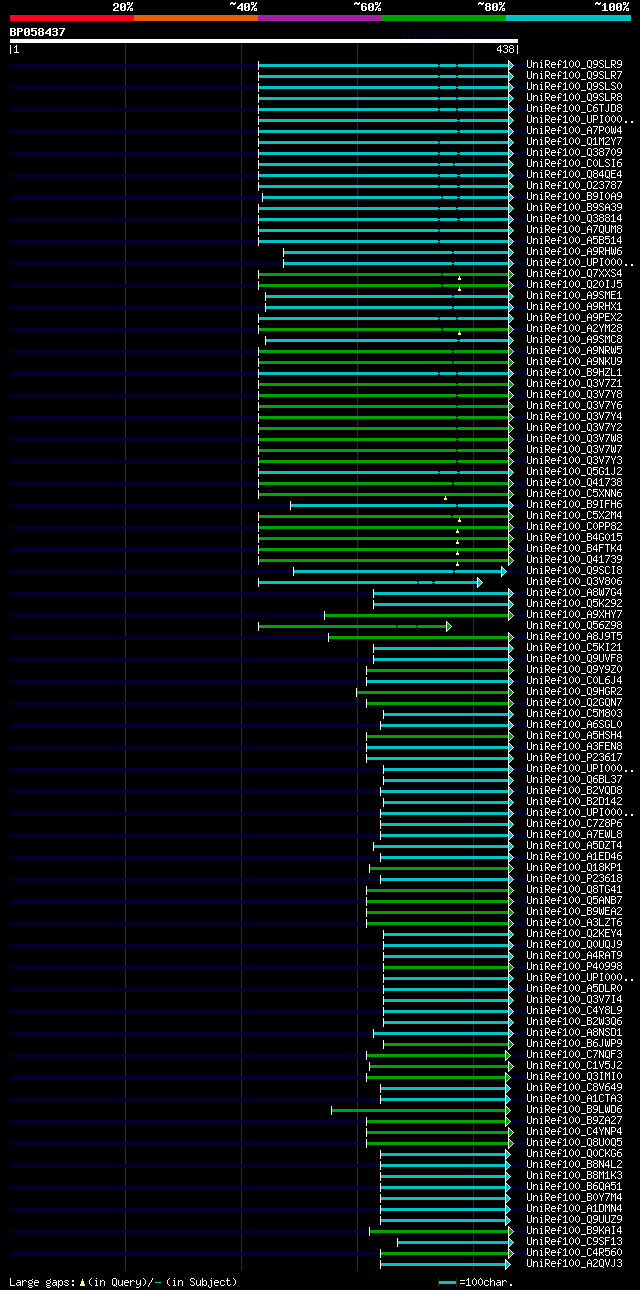The height and width of the screenshot is (1290, 640).
Task: Select the UniRef100_P40998 label
Action: pyautogui.click(x=575, y=967)
